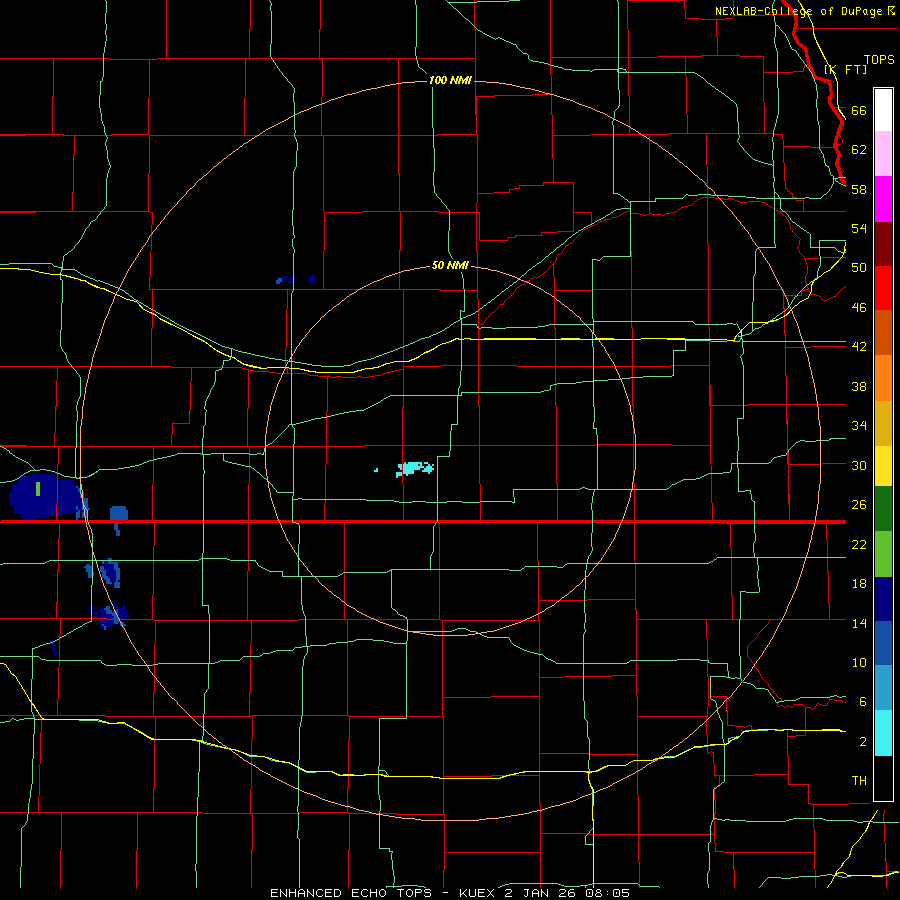Click the black TH swatch at scale bottom
This screenshot has width=900, height=900.
point(883,778)
